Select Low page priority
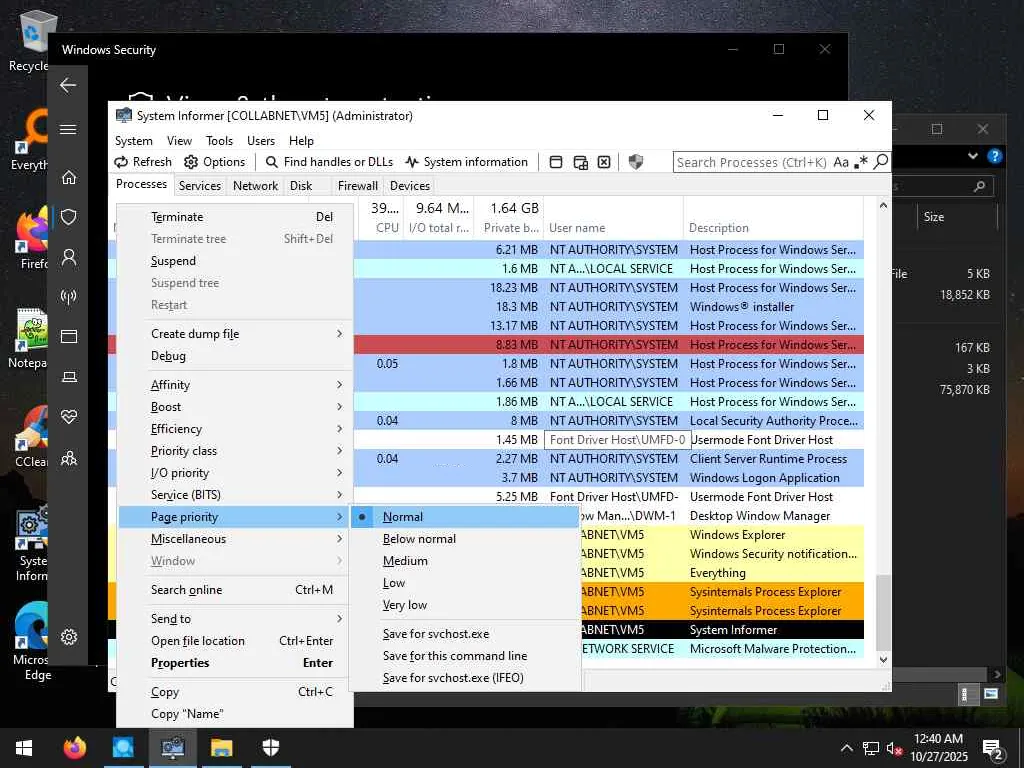This screenshot has width=1024, height=768. tap(465, 583)
